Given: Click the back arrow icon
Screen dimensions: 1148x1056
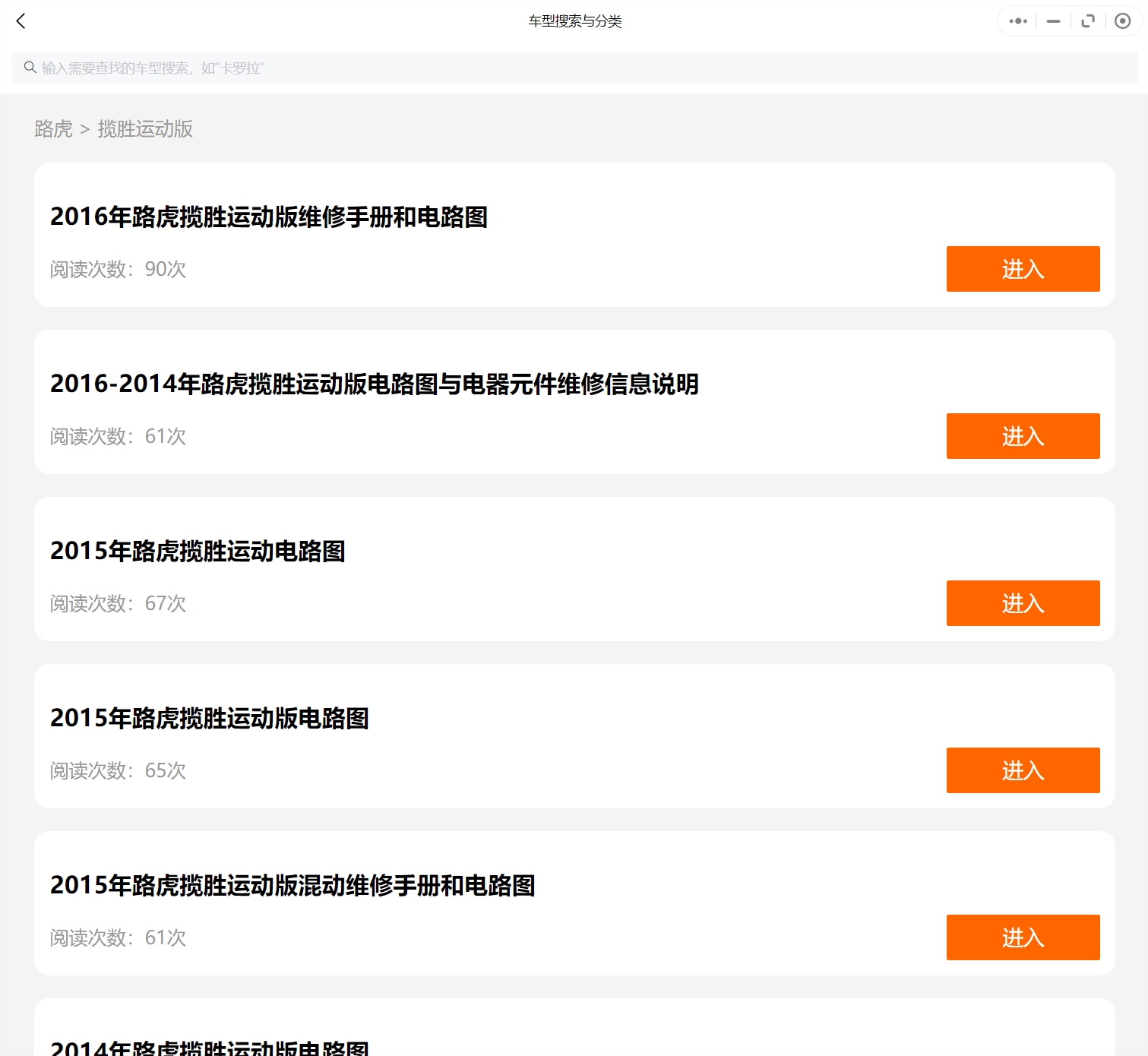Looking at the screenshot, I should point(21,21).
